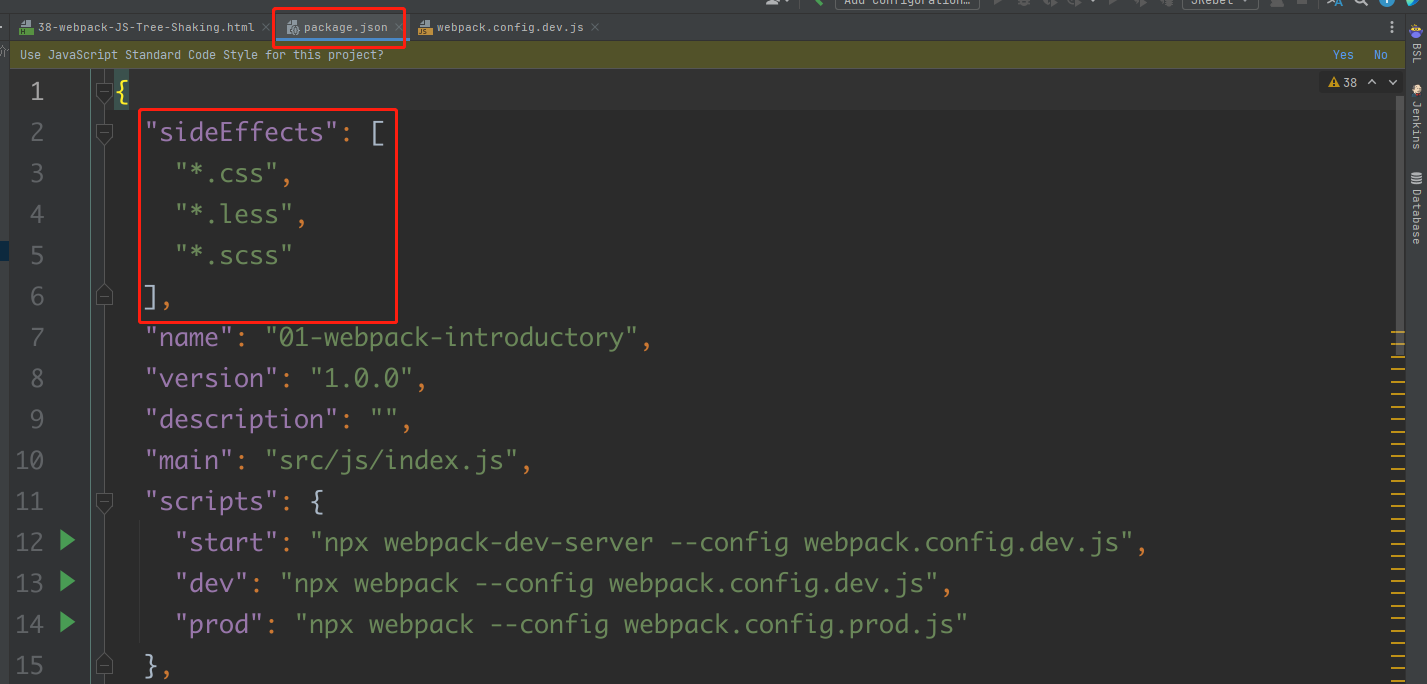Click the "1.0.0" version value
Image resolution: width=1427 pixels, height=684 pixels.
362,378
